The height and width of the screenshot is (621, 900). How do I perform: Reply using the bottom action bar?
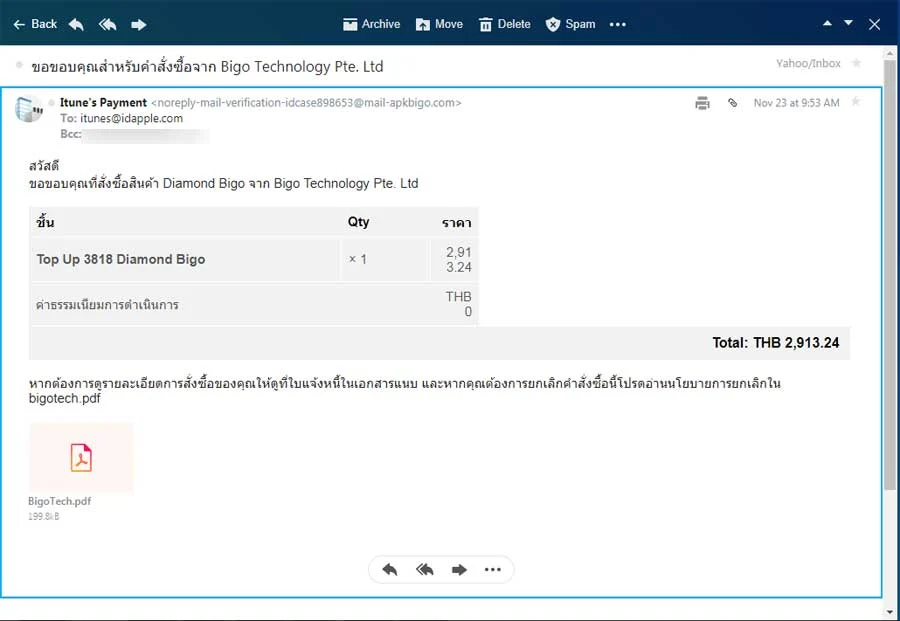(x=390, y=569)
